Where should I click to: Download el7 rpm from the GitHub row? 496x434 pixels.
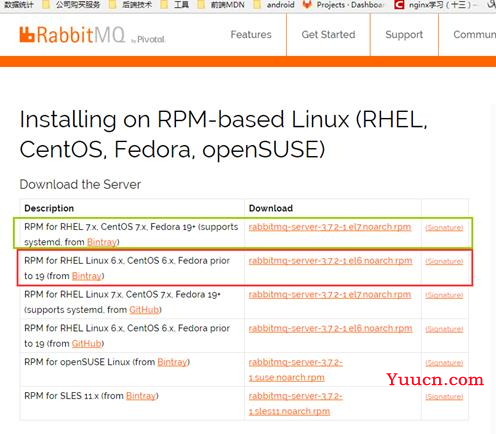click(330, 295)
